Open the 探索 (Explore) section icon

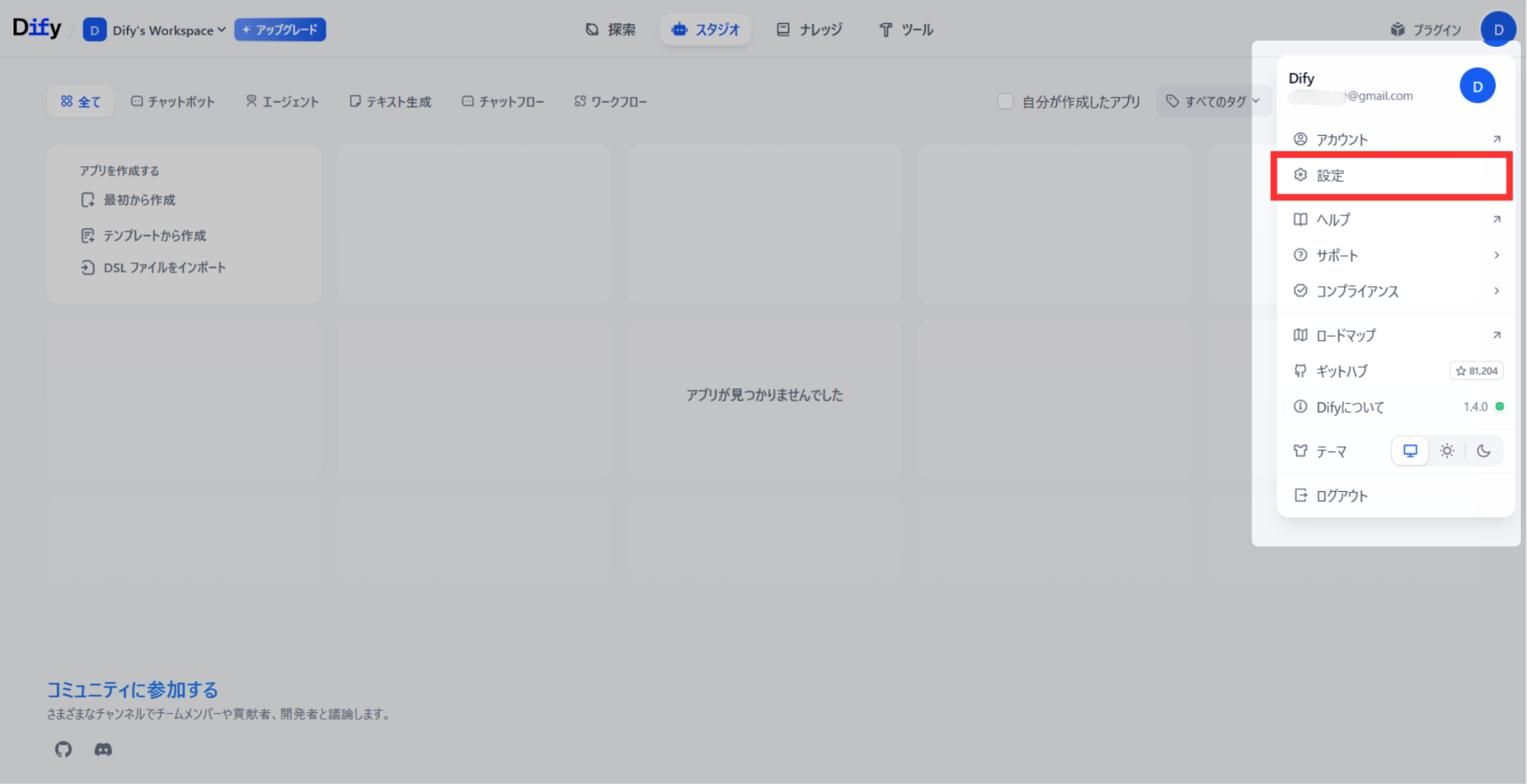[x=591, y=29]
